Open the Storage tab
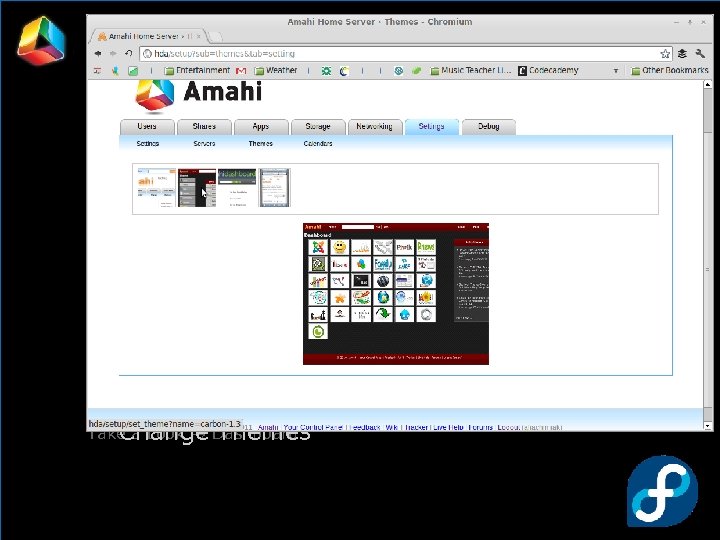 coord(318,126)
